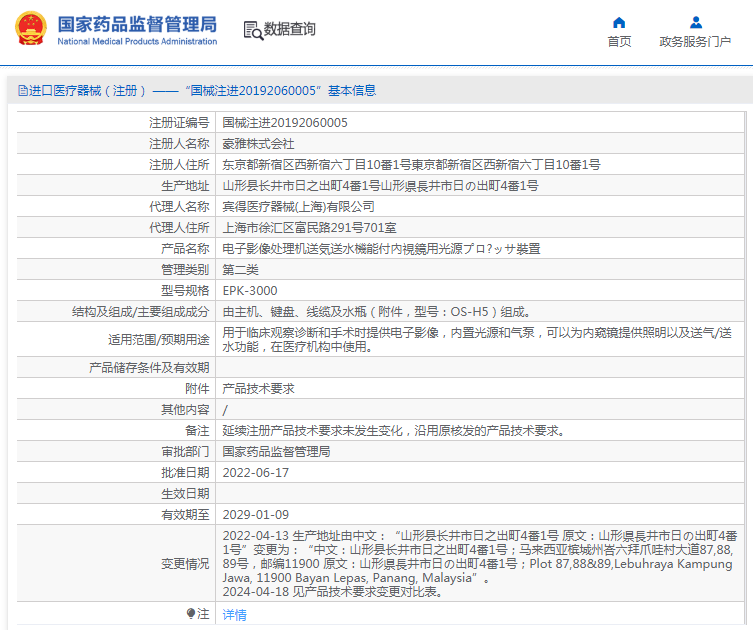Click the 变更情况 label
753x630 pixels.
185,564
